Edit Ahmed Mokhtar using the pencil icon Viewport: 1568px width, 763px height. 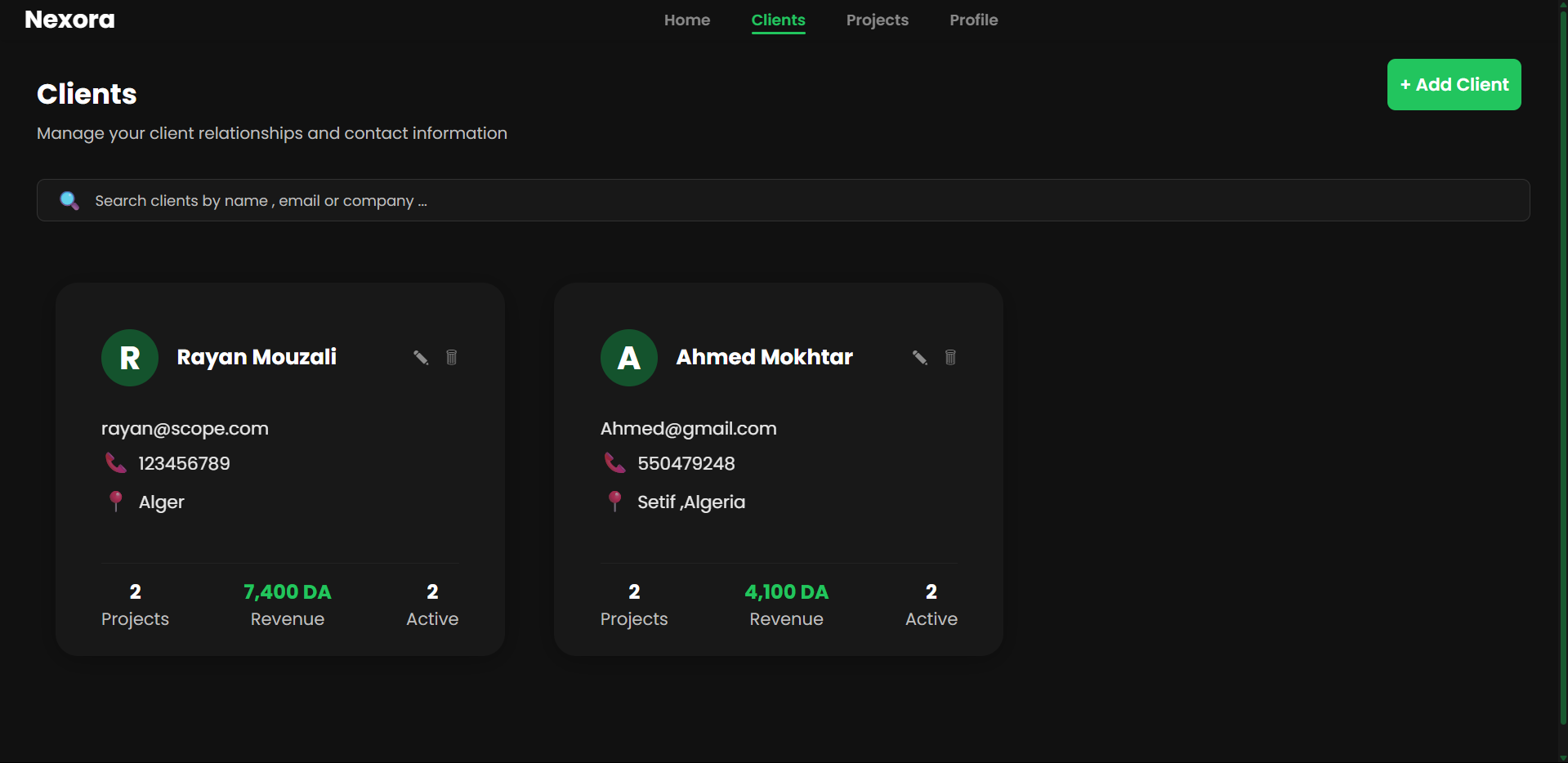918,357
